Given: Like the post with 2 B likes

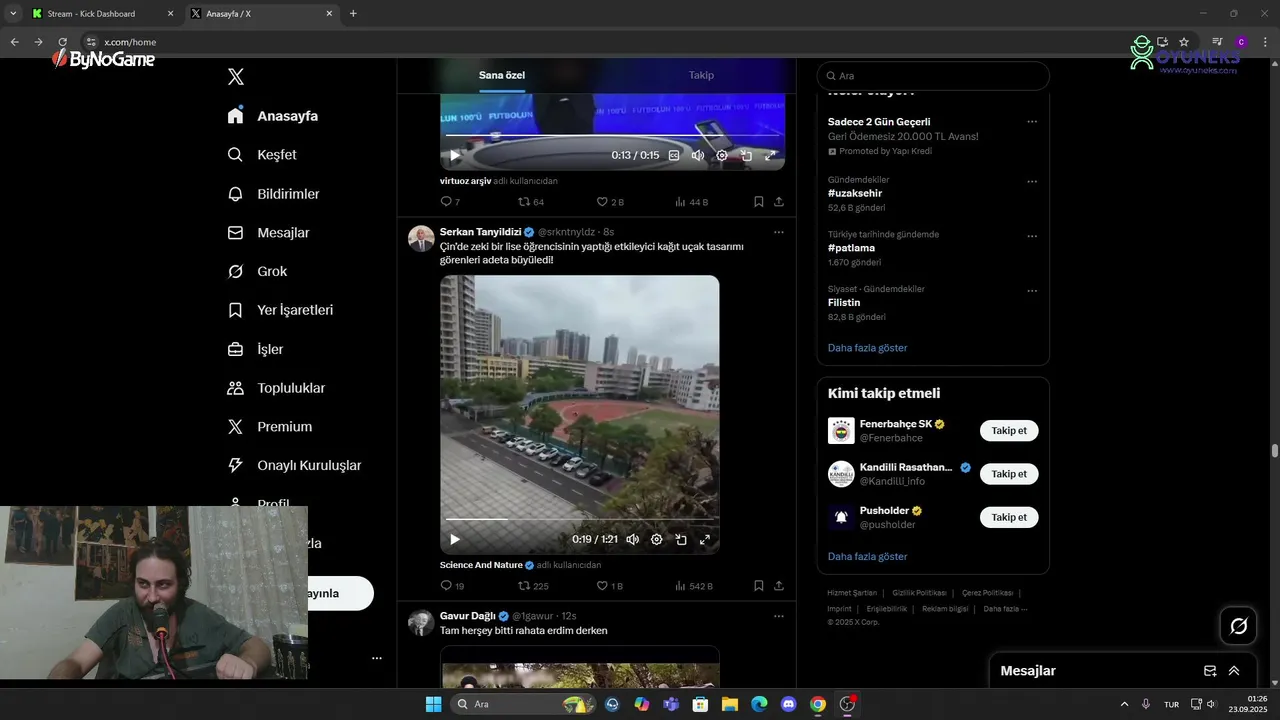Looking at the screenshot, I should (x=610, y=202).
